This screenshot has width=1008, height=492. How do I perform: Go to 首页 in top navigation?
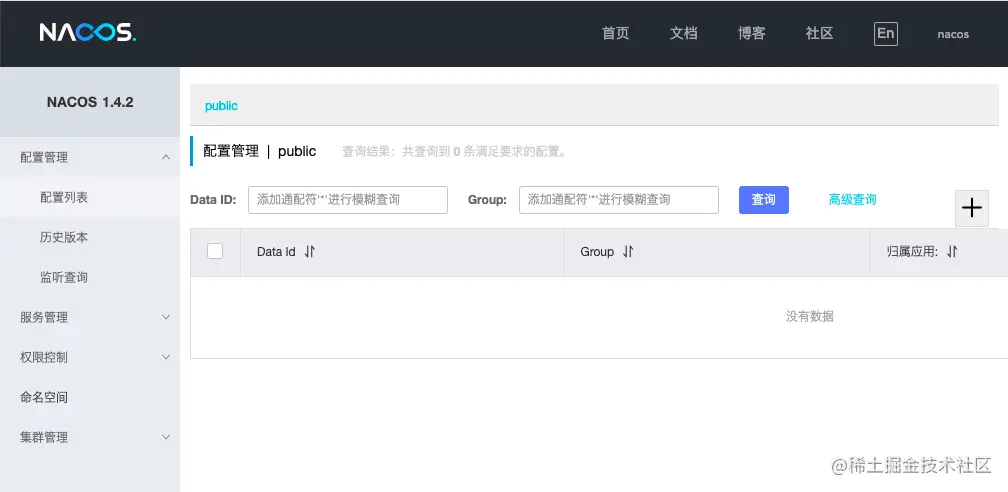pos(615,33)
